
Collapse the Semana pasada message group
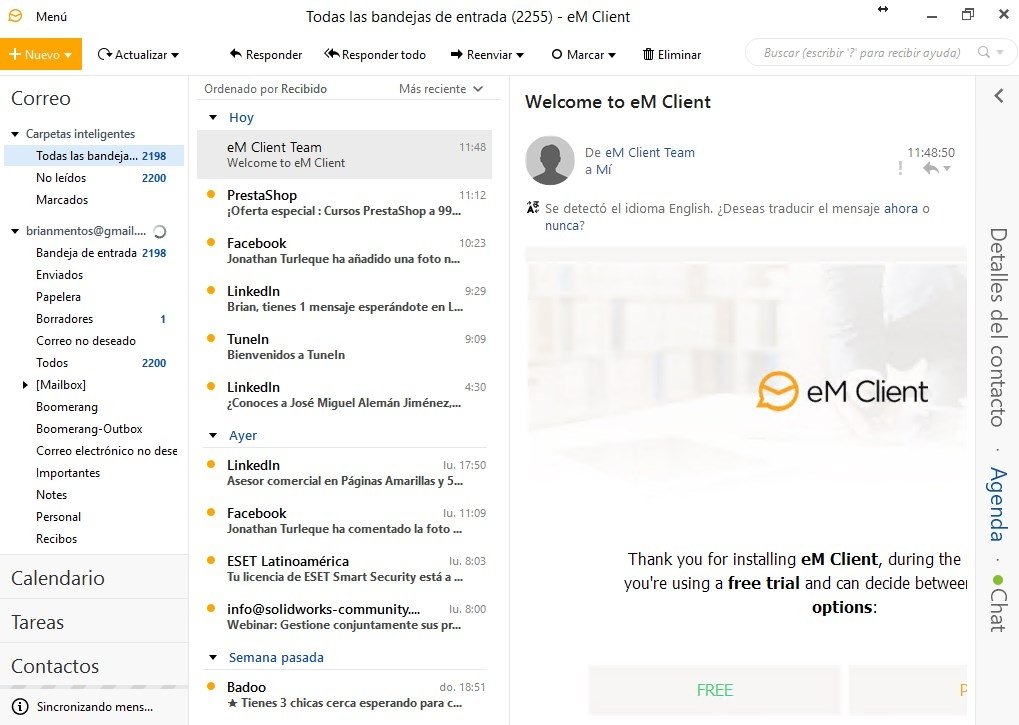point(213,657)
